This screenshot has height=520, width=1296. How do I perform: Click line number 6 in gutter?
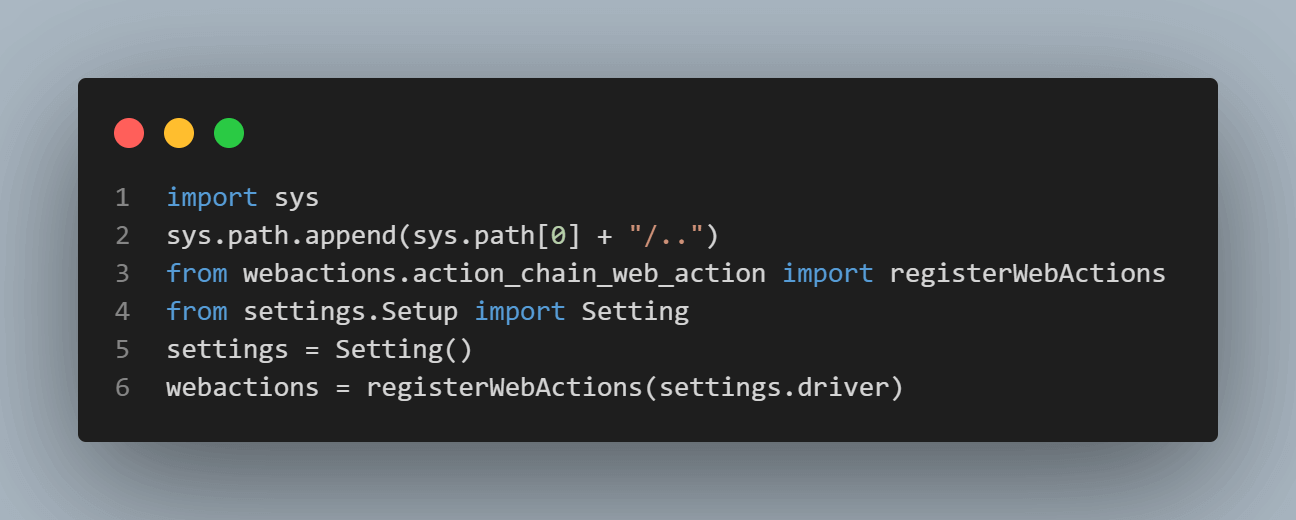(x=122, y=388)
